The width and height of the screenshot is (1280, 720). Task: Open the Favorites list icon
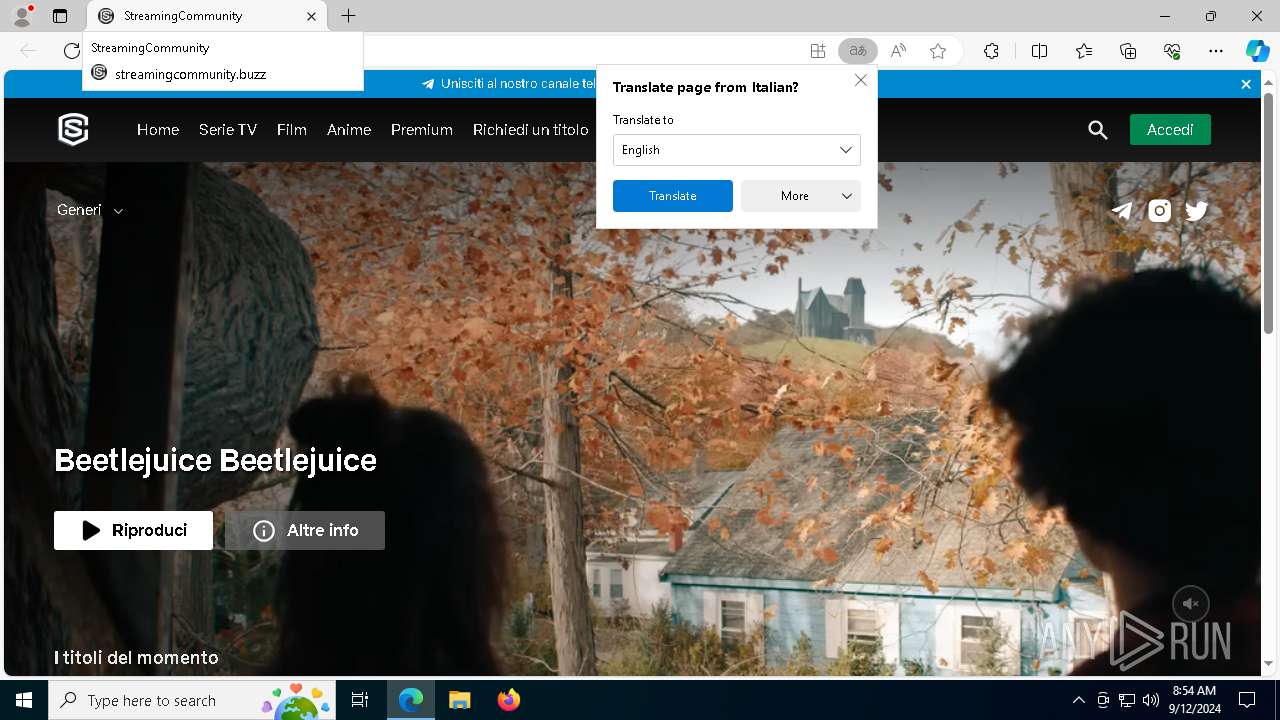(x=1084, y=51)
